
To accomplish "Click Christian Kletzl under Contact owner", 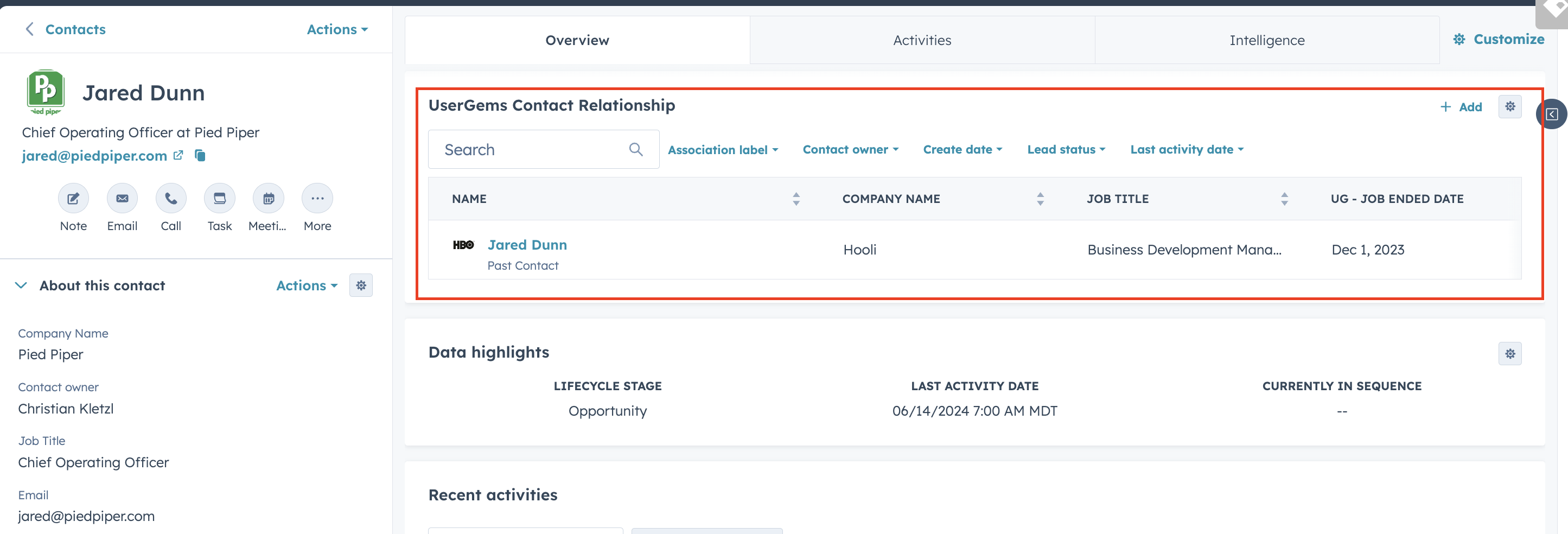I will (x=66, y=409).
